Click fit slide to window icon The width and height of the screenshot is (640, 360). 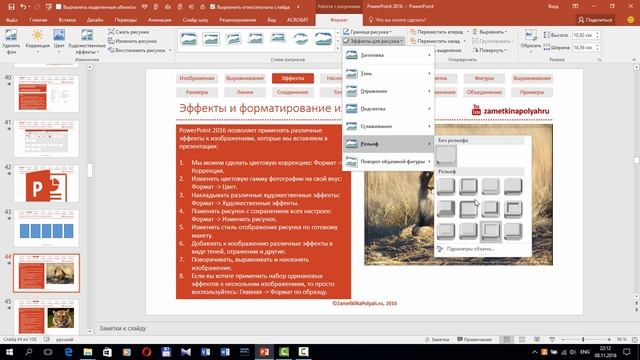click(x=635, y=339)
